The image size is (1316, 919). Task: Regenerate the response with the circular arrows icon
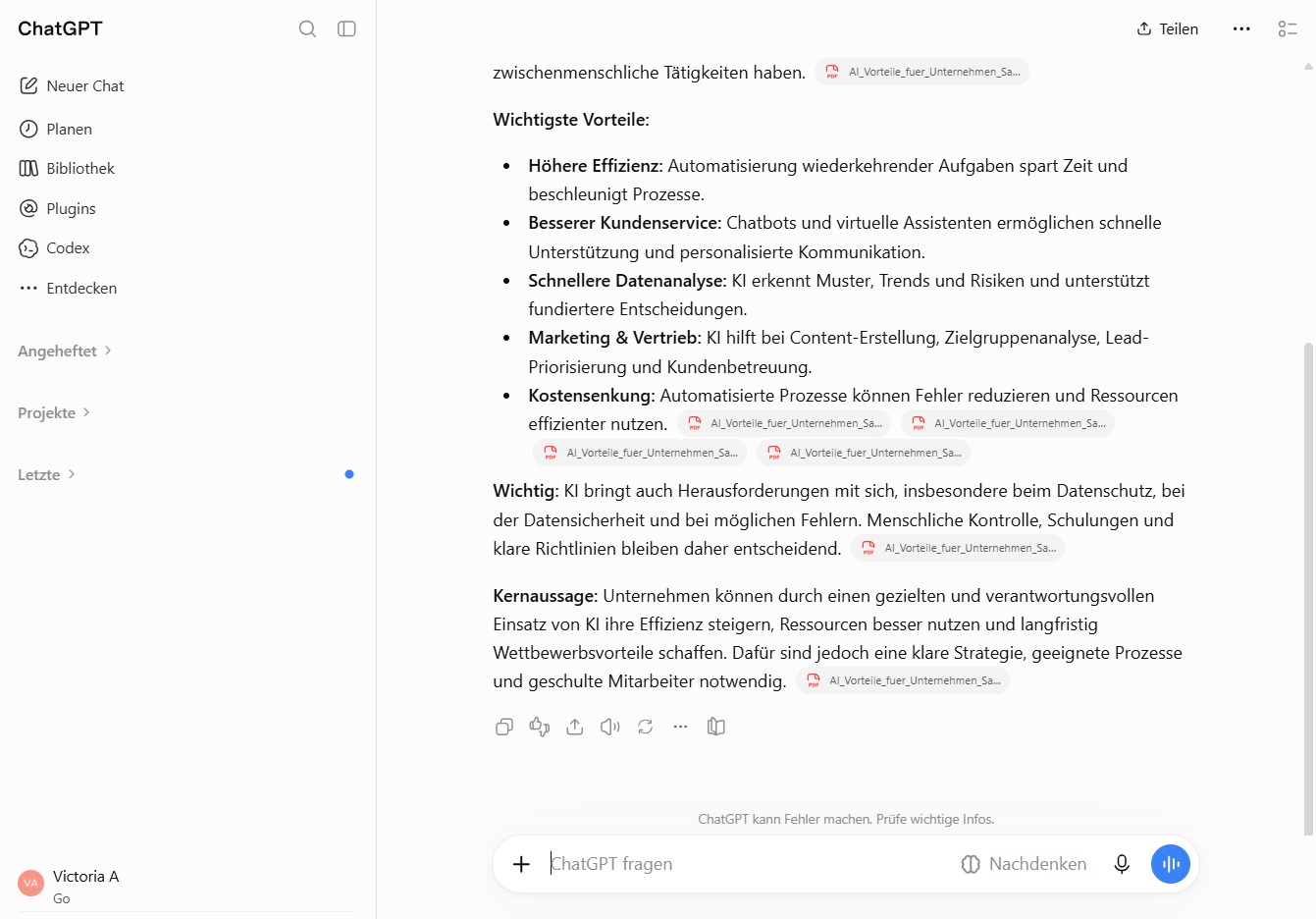pos(645,727)
